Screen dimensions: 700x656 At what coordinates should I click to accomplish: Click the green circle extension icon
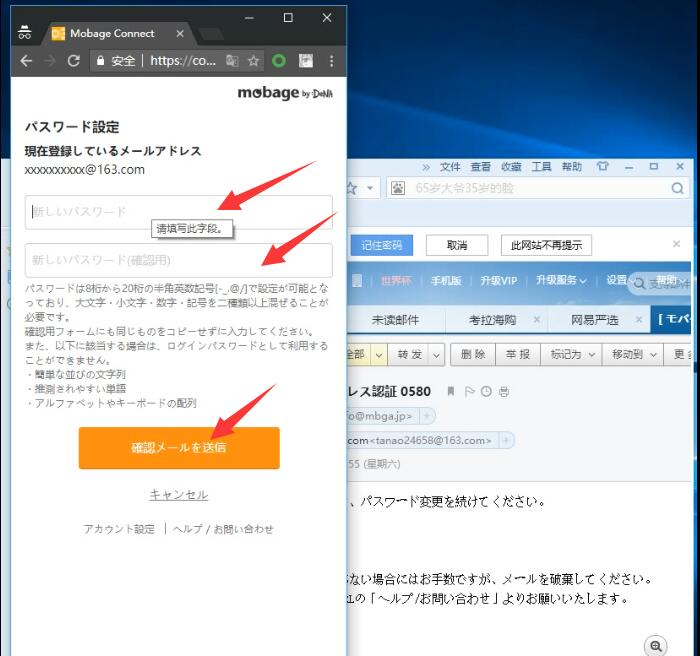click(279, 61)
